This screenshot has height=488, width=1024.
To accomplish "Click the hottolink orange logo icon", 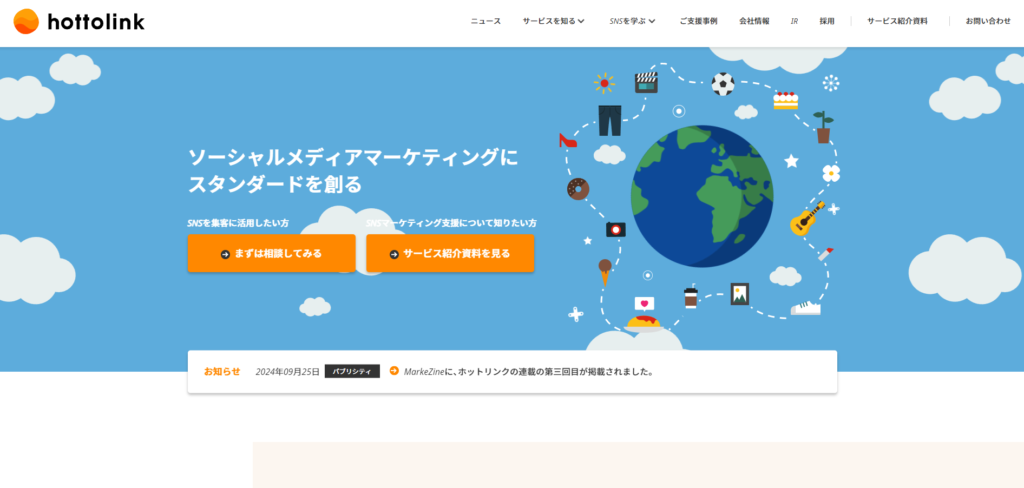I will (26, 22).
